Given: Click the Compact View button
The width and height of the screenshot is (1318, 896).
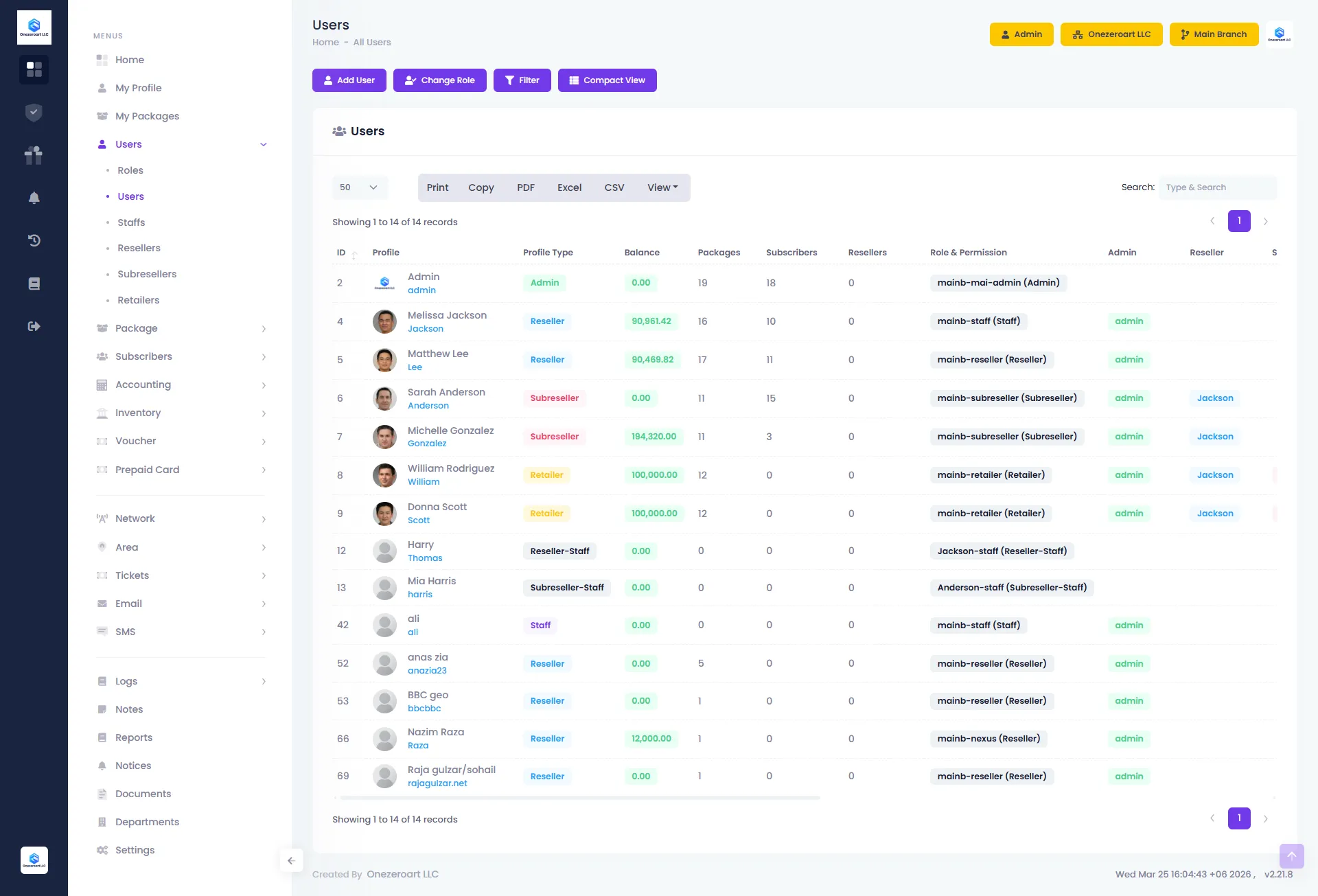Looking at the screenshot, I should click(x=607, y=80).
